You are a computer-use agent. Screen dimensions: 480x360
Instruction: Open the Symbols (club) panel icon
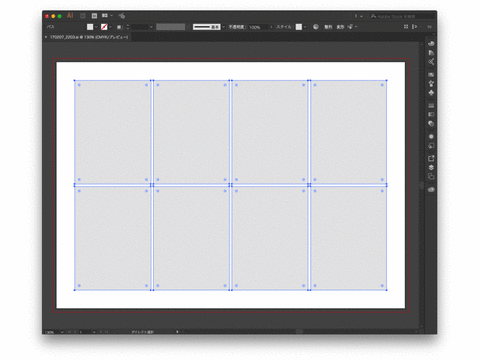pyautogui.click(x=431, y=93)
